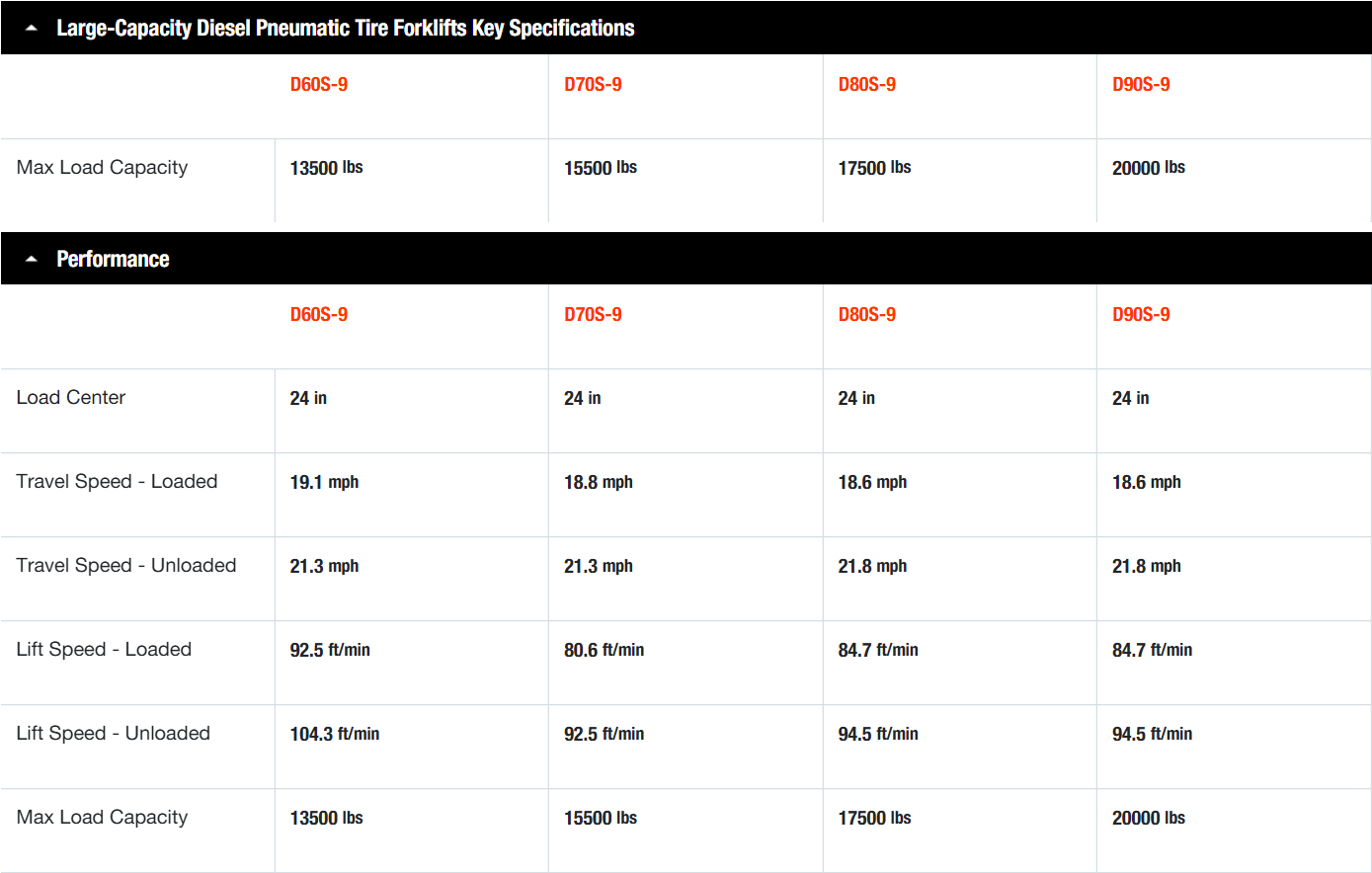
Task: Select D80S-9 model in Key Specifications table
Action: [x=866, y=84]
